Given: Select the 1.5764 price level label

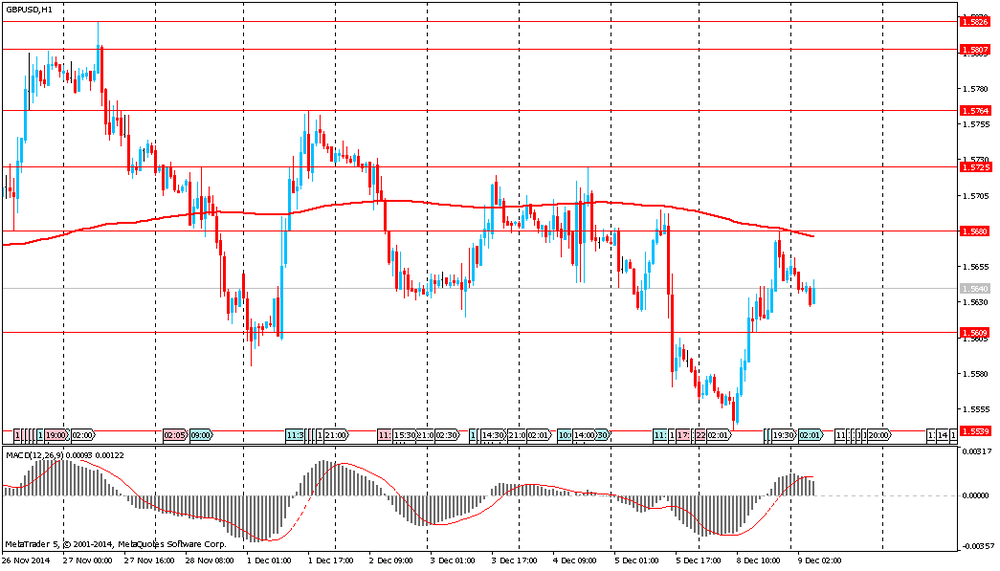Looking at the screenshot, I should (974, 110).
